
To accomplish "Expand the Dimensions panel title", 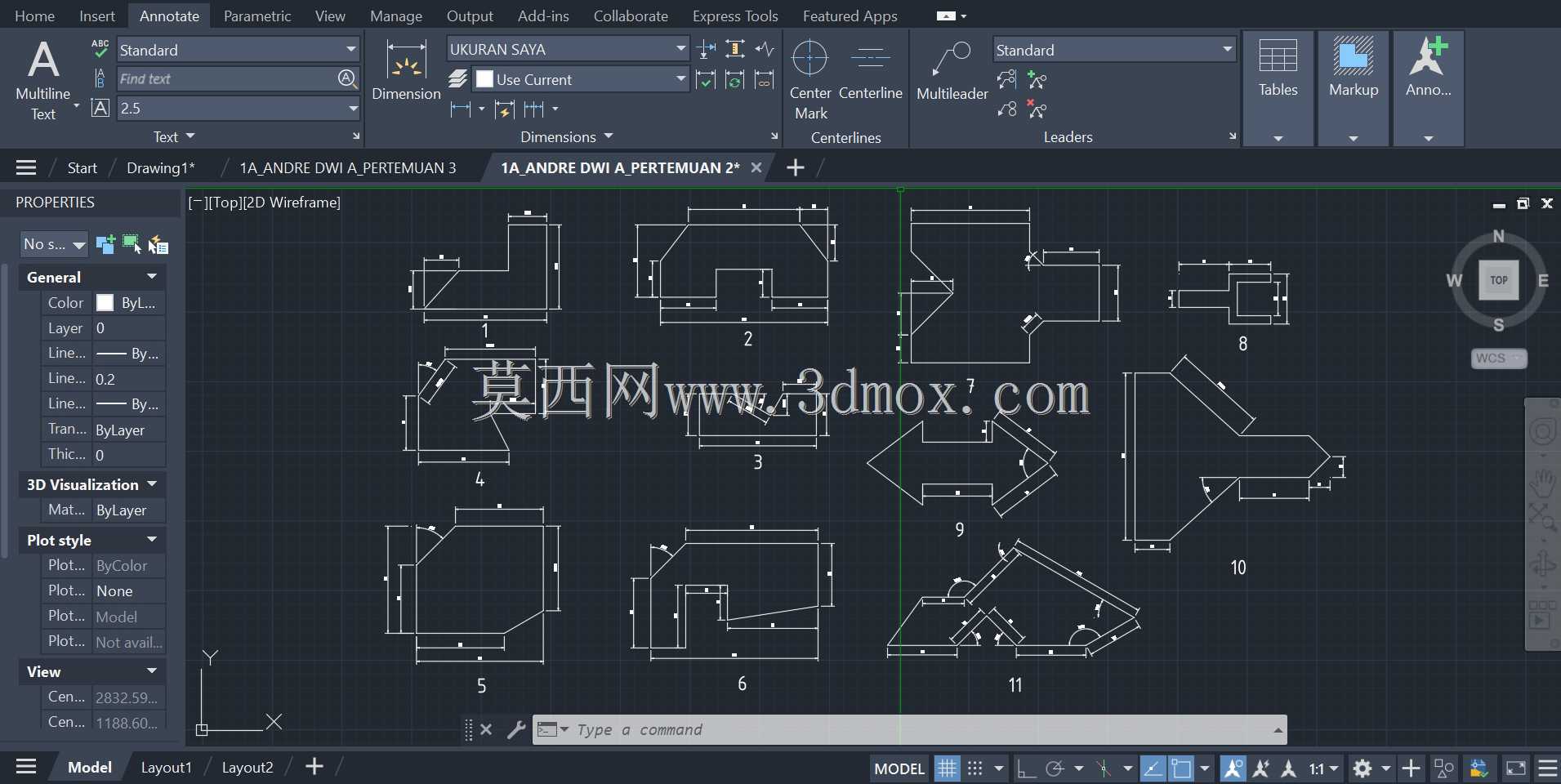I will click(566, 137).
